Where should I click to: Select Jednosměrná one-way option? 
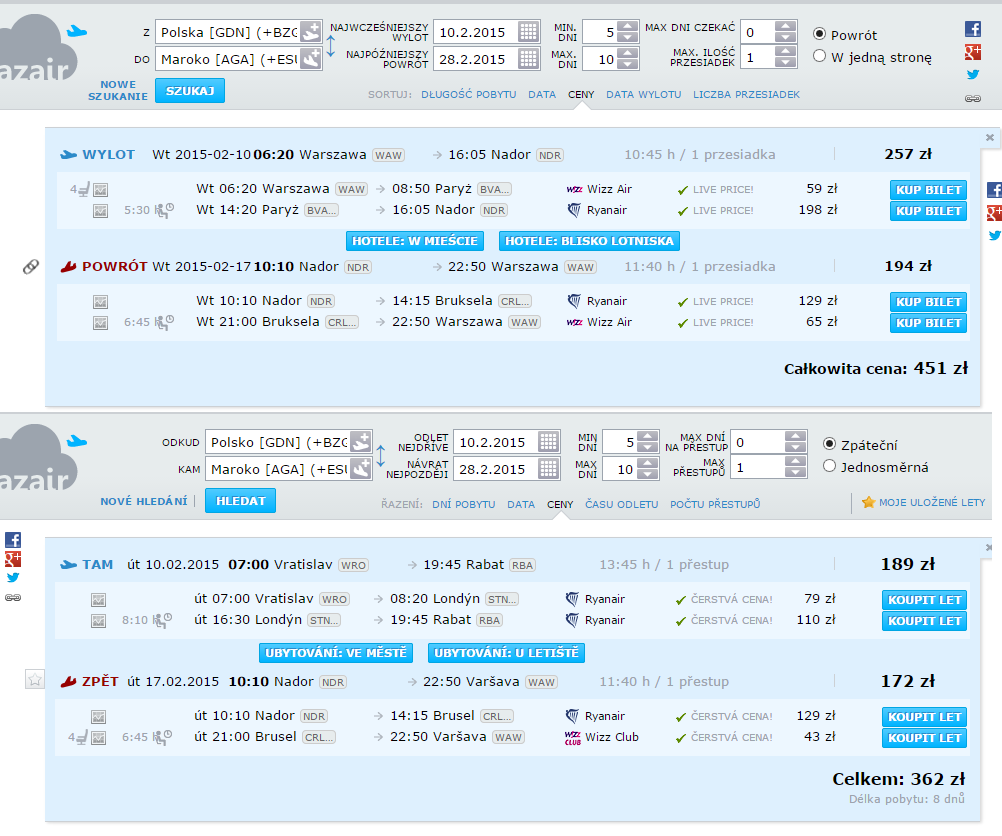point(829,466)
